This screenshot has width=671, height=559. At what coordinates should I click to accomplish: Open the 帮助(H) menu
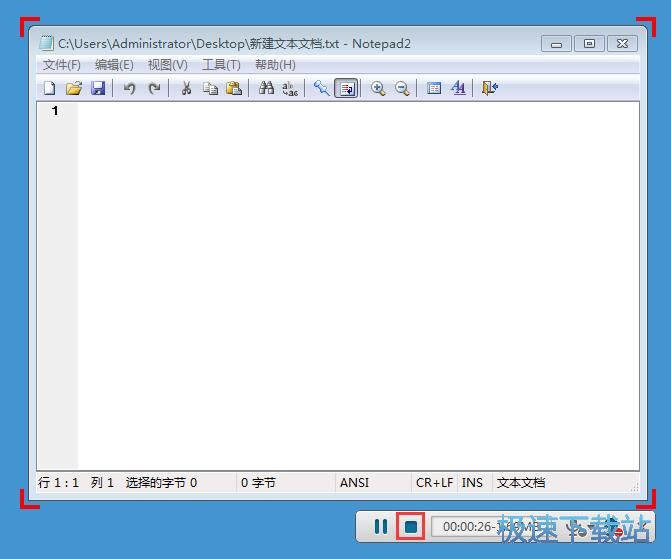[275, 65]
